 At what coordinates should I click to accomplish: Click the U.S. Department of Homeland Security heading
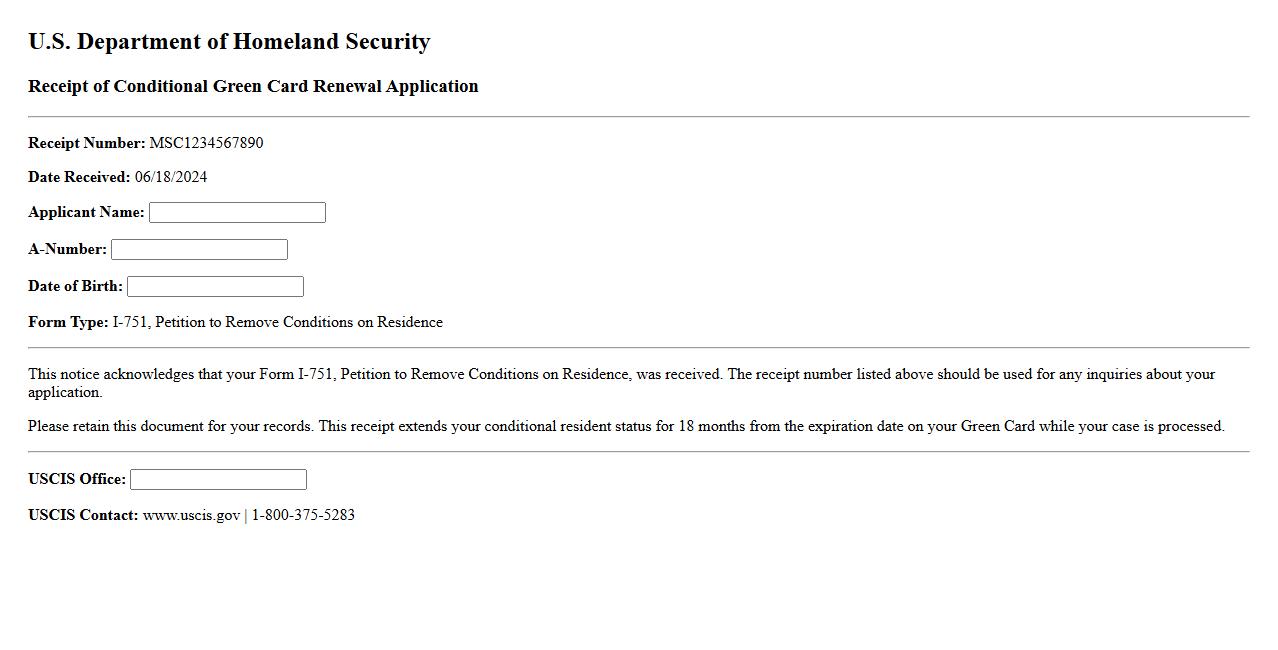(229, 42)
